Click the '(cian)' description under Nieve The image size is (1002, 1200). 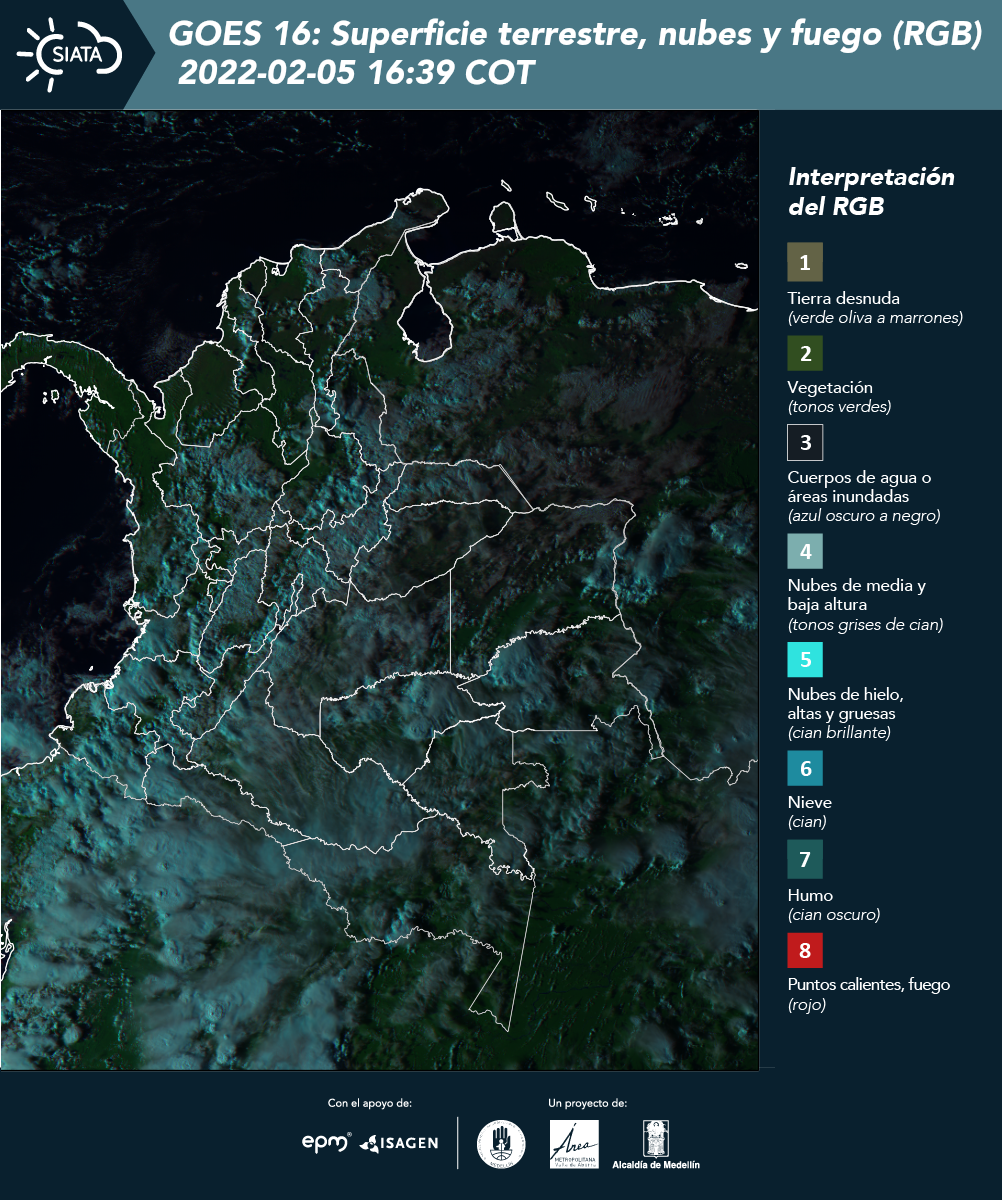[807, 822]
